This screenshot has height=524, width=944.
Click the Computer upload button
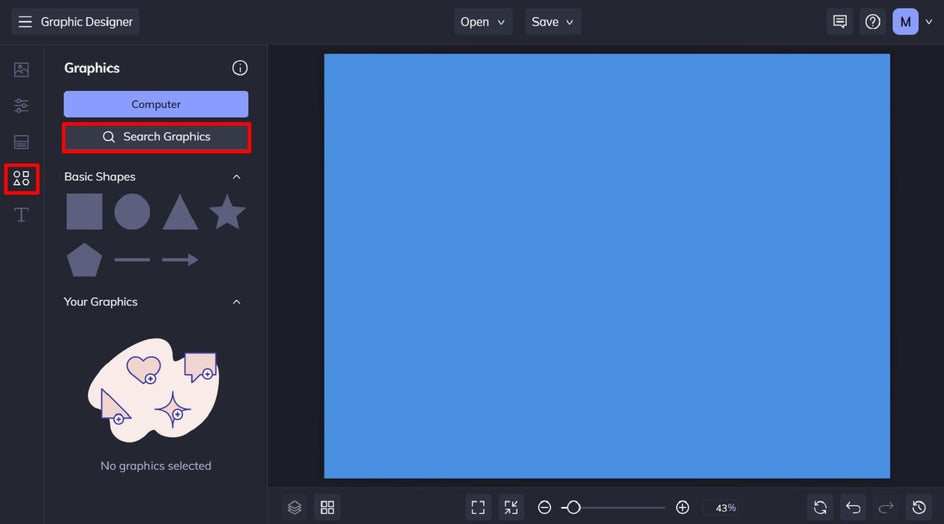click(156, 104)
